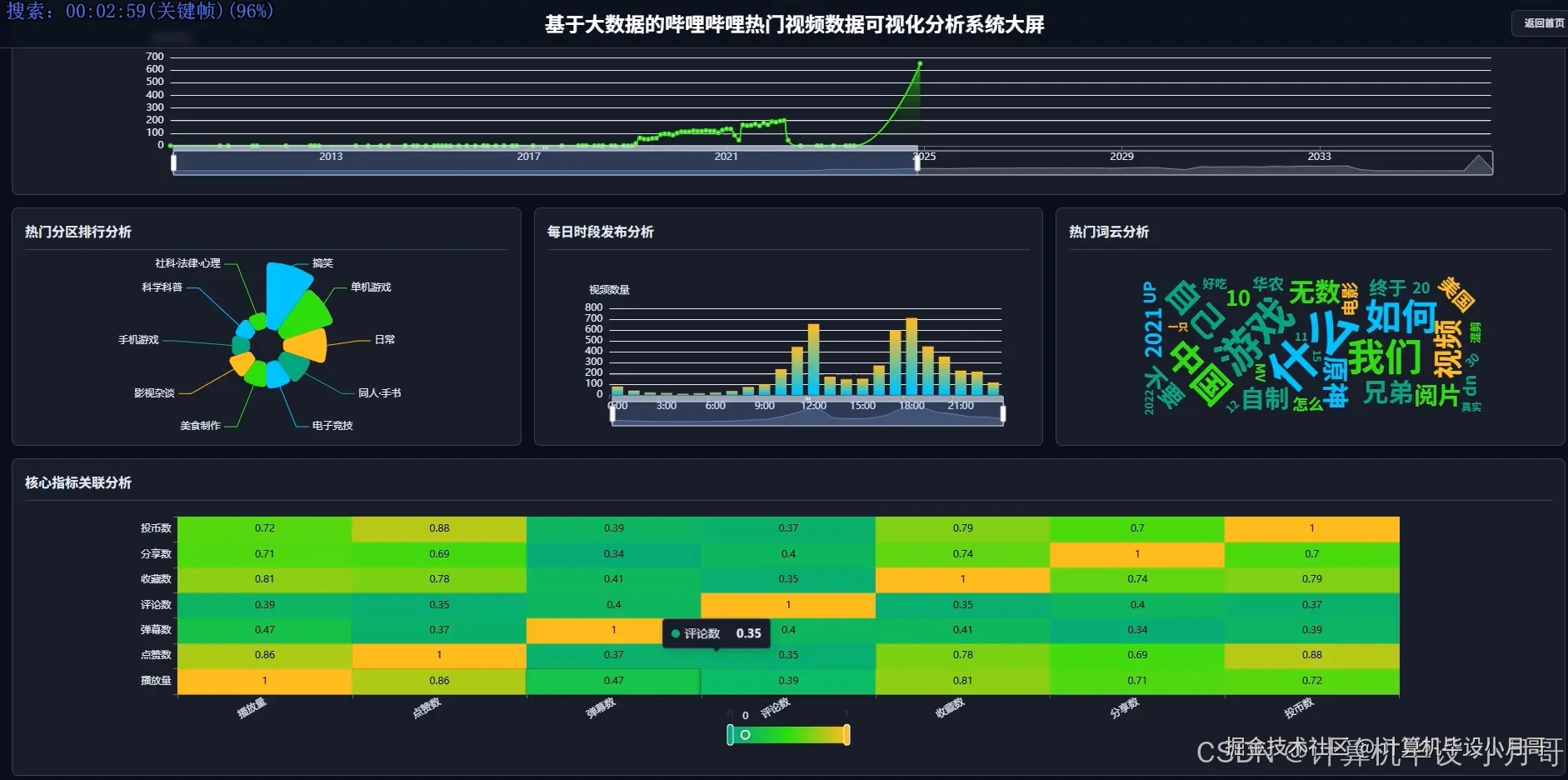
Task: Click the 核心指标关联分析 panel title
Action: point(78,482)
